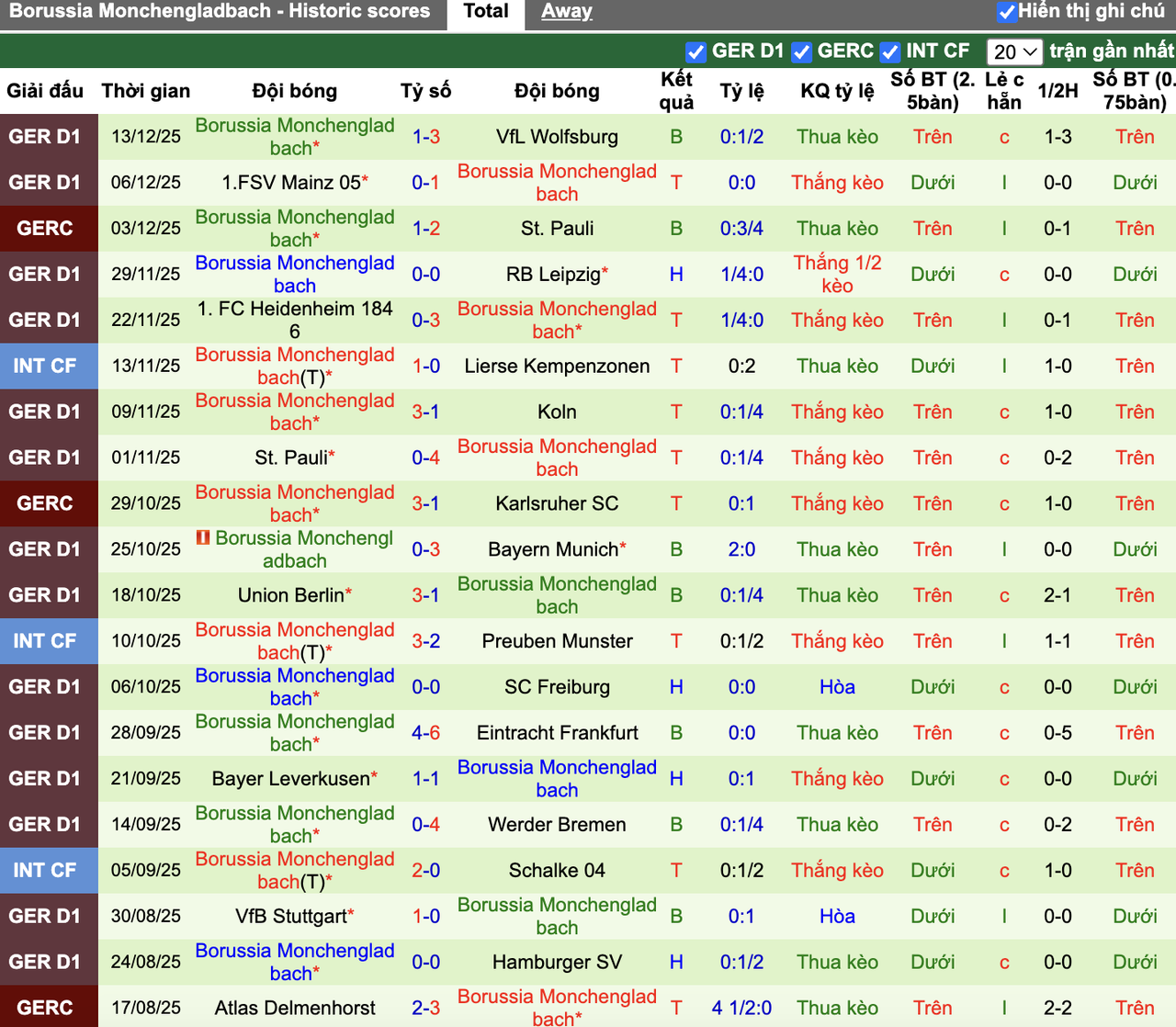Click the 4-6 score vs Eintracht Frankfurt
The width and height of the screenshot is (1176, 1027).
tap(425, 734)
